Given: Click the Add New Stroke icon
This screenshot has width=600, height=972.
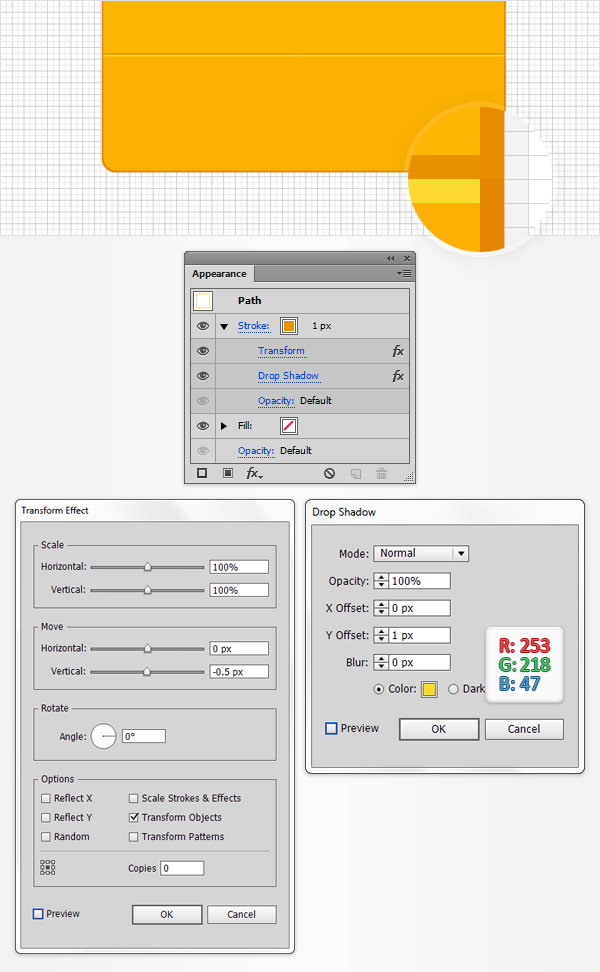Looking at the screenshot, I should 202,473.
